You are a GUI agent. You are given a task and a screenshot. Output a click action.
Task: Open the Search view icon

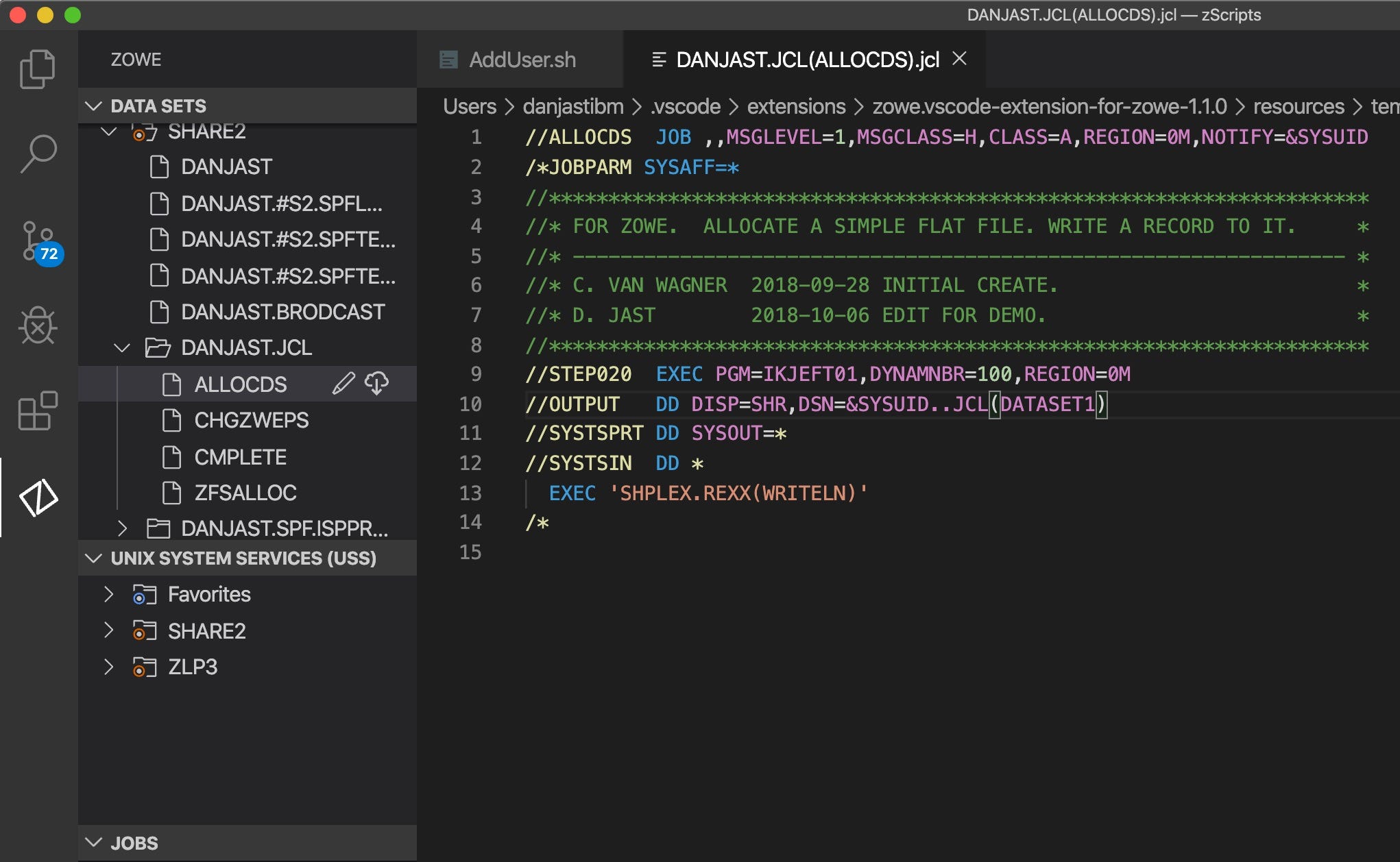[x=38, y=153]
